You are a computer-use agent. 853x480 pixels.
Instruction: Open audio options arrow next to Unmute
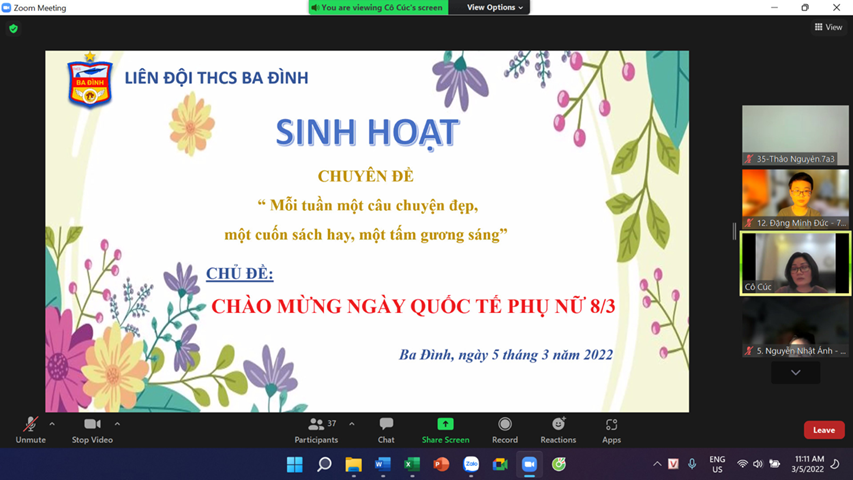52,423
